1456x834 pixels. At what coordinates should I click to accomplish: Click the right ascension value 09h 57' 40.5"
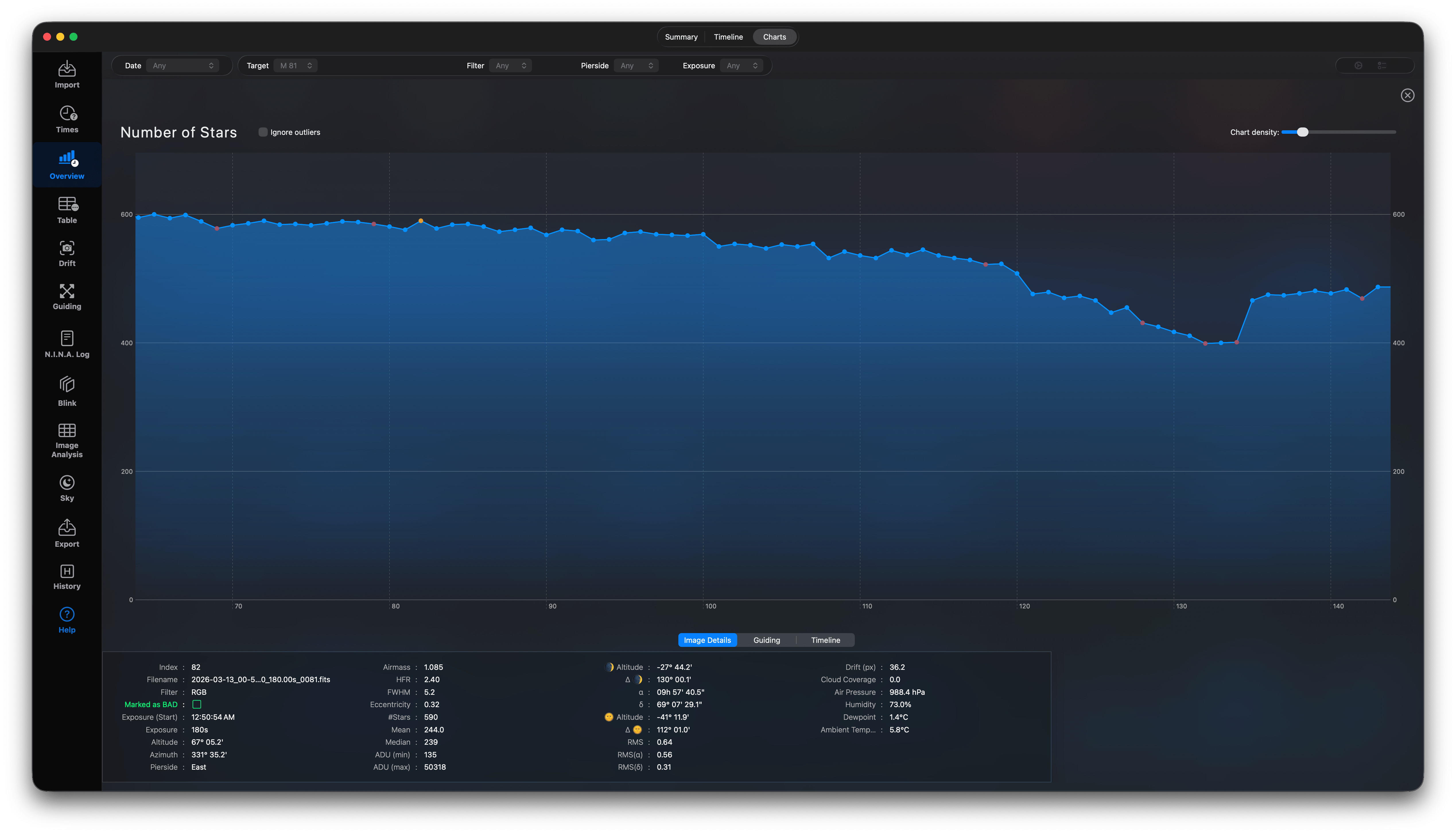[x=680, y=693]
